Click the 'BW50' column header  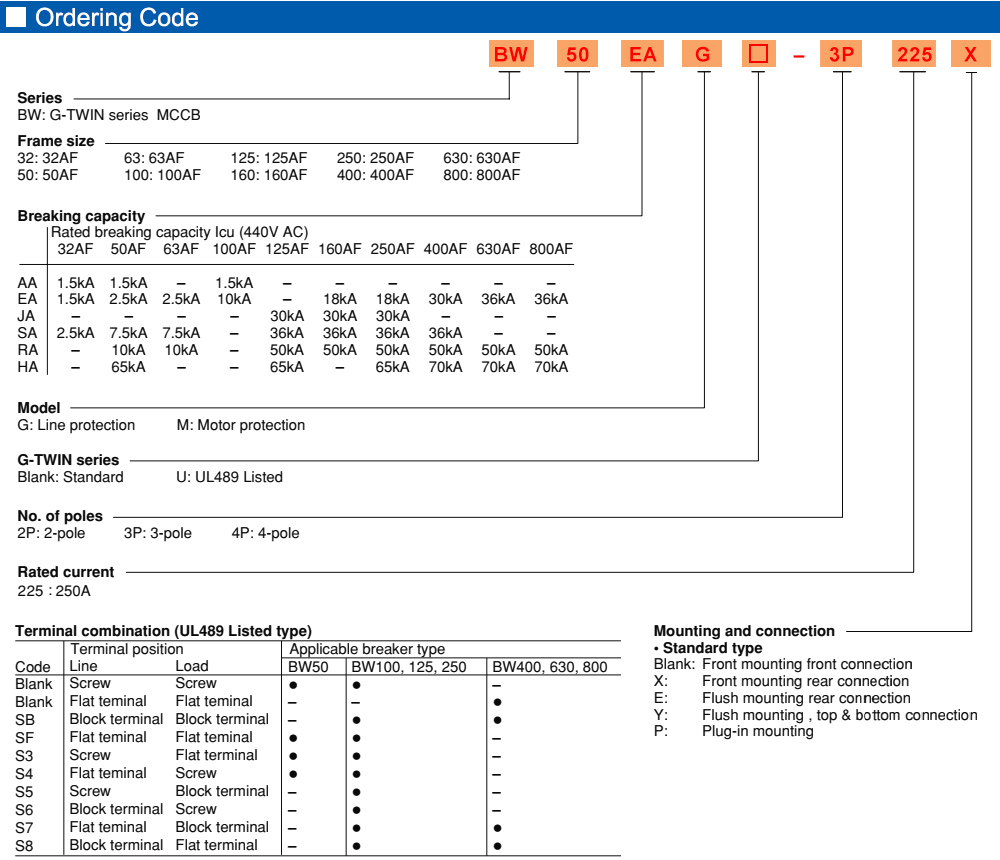[x=309, y=667]
